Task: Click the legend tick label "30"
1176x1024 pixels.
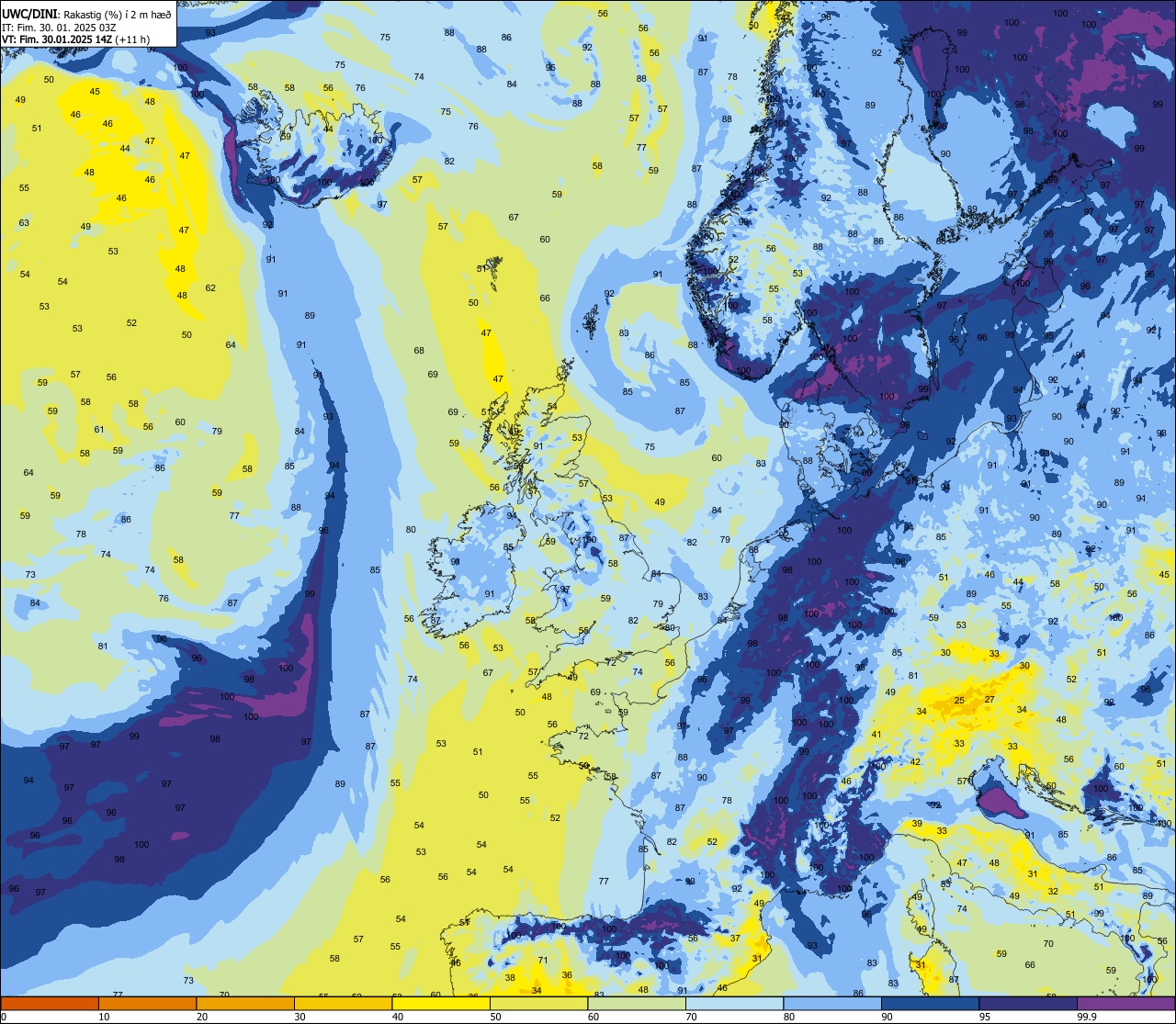Action: 300,1017
